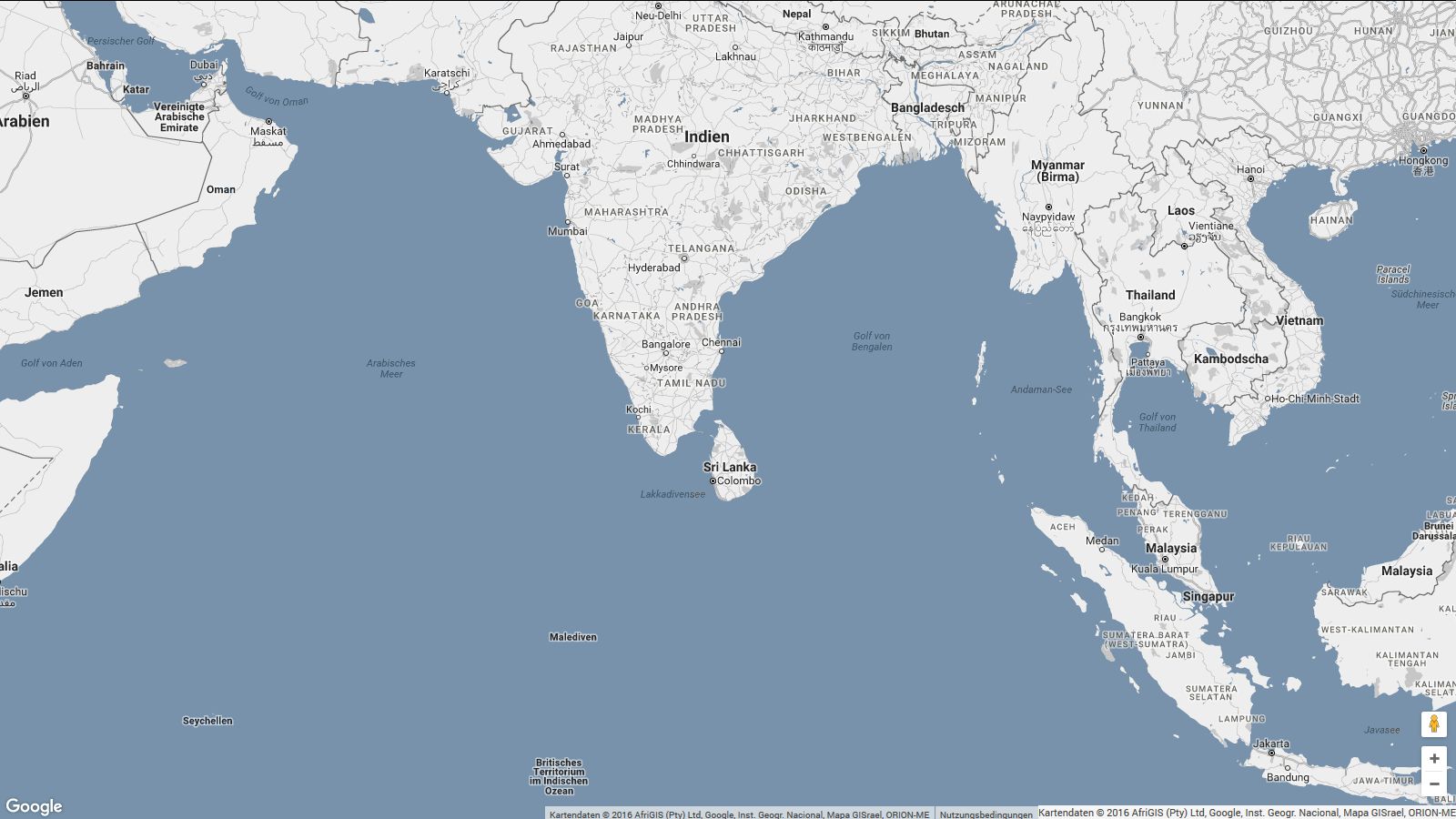Click the Jakarta capital city marker

[1271, 753]
